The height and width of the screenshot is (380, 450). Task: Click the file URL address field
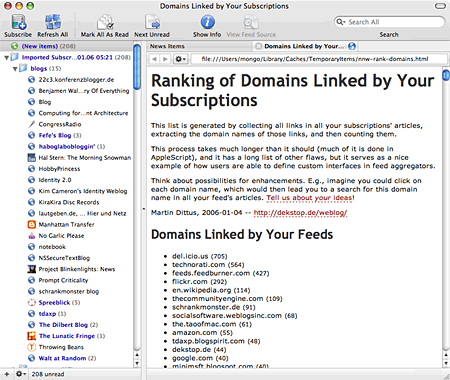click(318, 59)
